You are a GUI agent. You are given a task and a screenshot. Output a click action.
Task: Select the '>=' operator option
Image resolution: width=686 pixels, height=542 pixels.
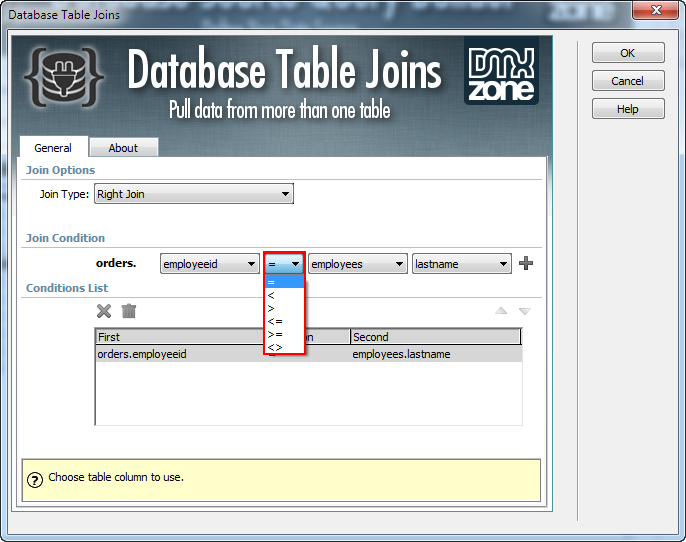click(284, 335)
